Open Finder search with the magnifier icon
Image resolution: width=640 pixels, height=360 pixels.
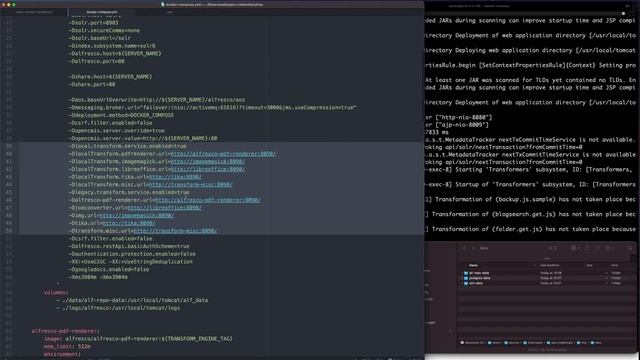click(x=629, y=248)
